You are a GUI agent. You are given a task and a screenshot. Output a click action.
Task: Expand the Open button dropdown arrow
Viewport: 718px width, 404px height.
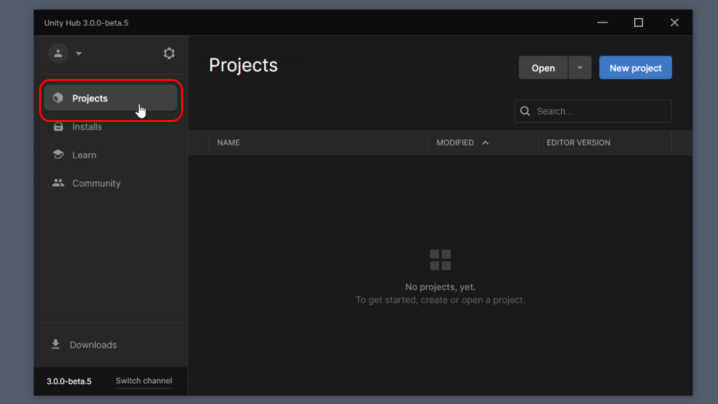click(x=580, y=68)
